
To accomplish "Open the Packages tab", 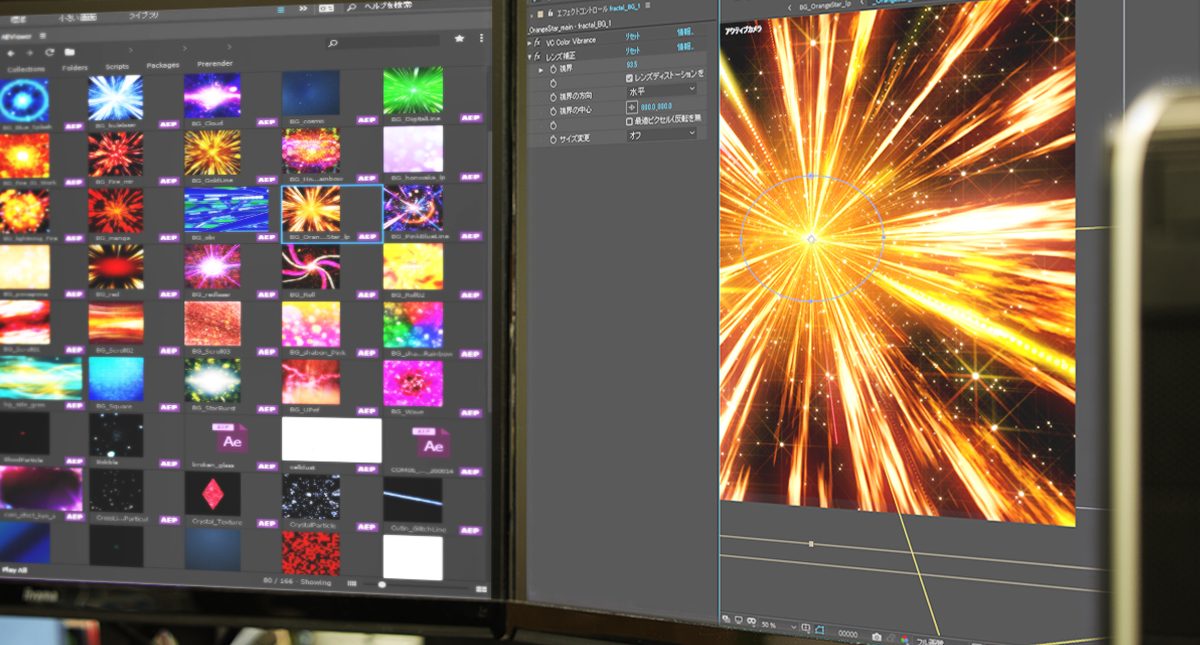I will pyautogui.click(x=162, y=66).
